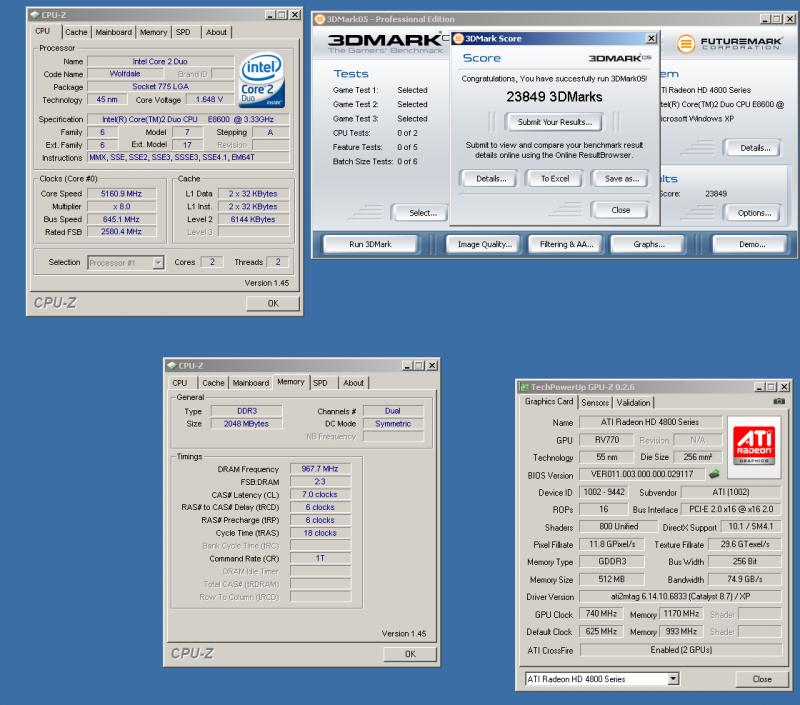Click title icon of CPU-Z Memory window
Screen dimensions: 800x705
click(x=172, y=366)
